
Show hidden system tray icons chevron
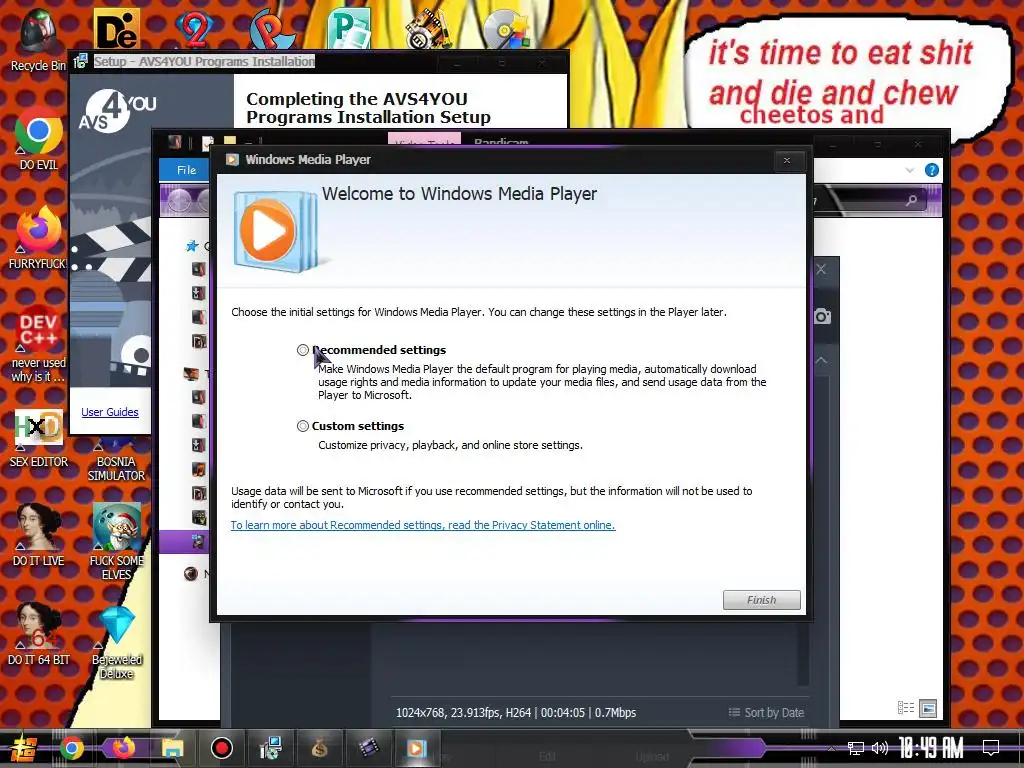[x=831, y=748]
